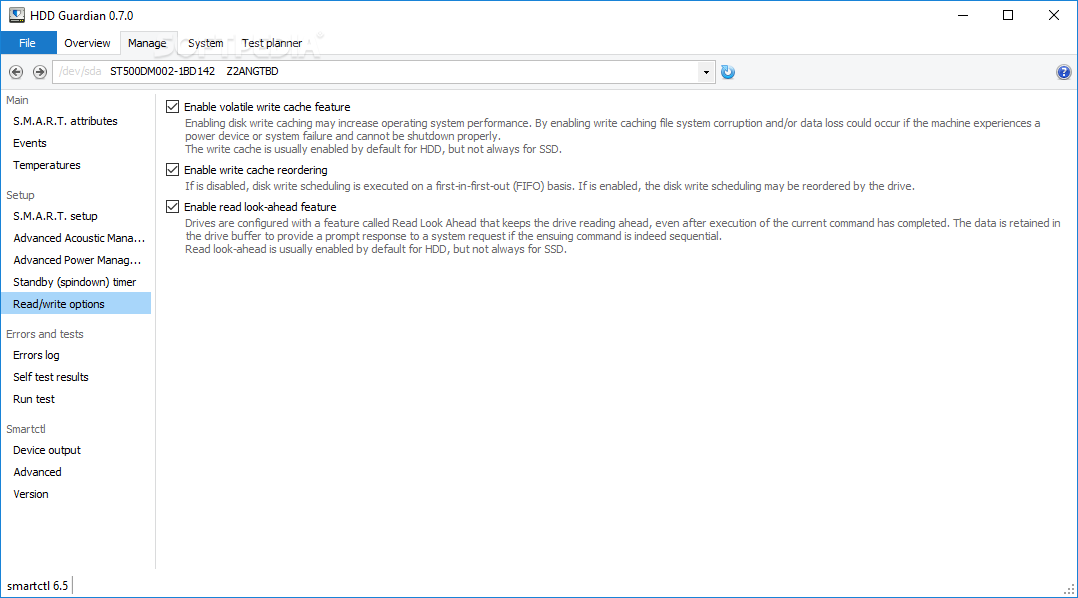This screenshot has width=1078, height=598.
Task: Open help via the blue question icon
Action: (1063, 71)
